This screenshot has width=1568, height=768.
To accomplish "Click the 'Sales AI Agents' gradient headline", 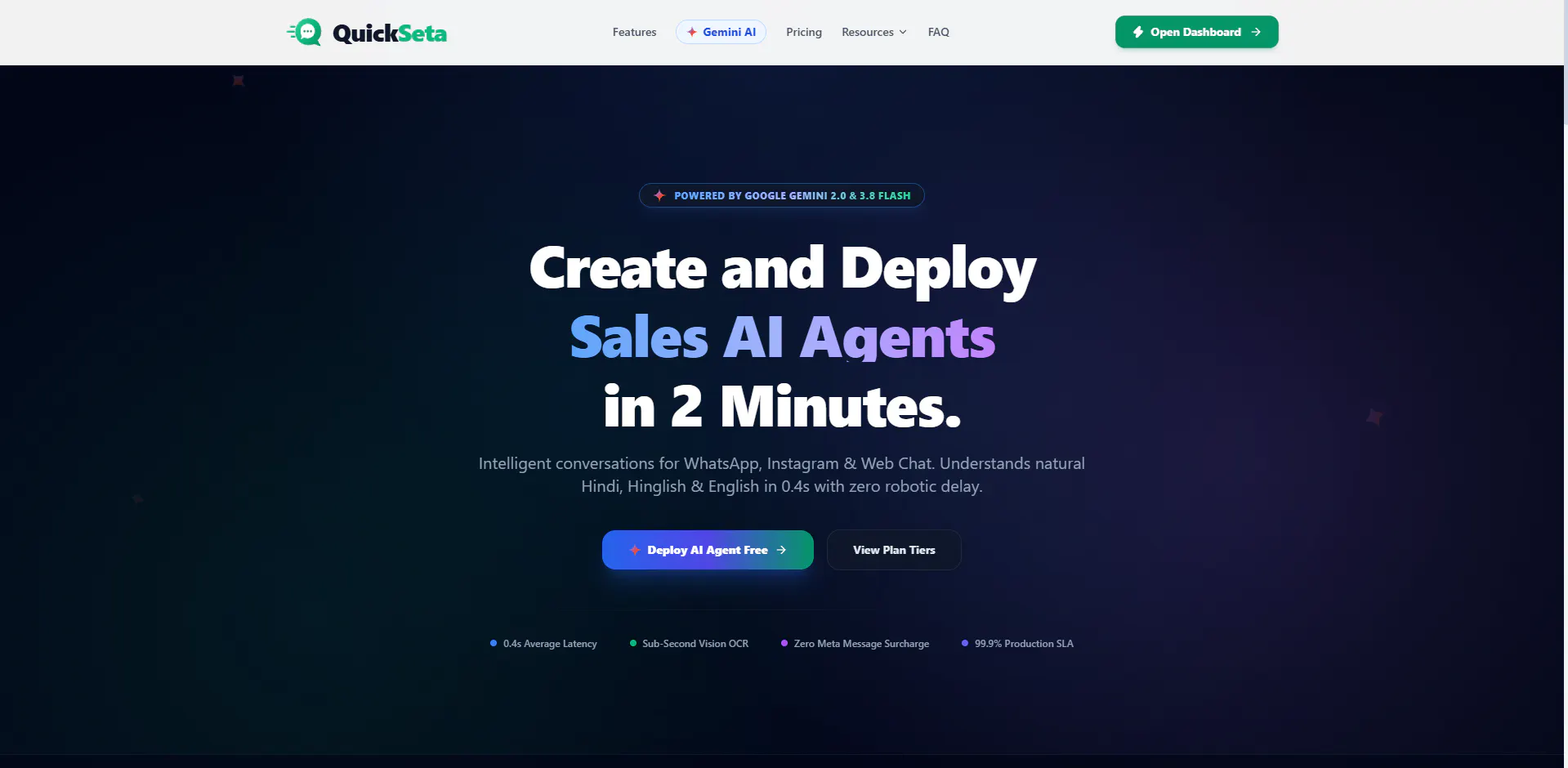I will click(783, 337).
